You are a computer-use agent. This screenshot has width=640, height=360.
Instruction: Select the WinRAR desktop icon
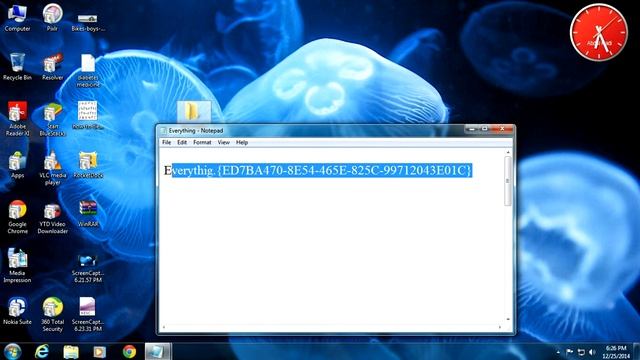click(88, 213)
